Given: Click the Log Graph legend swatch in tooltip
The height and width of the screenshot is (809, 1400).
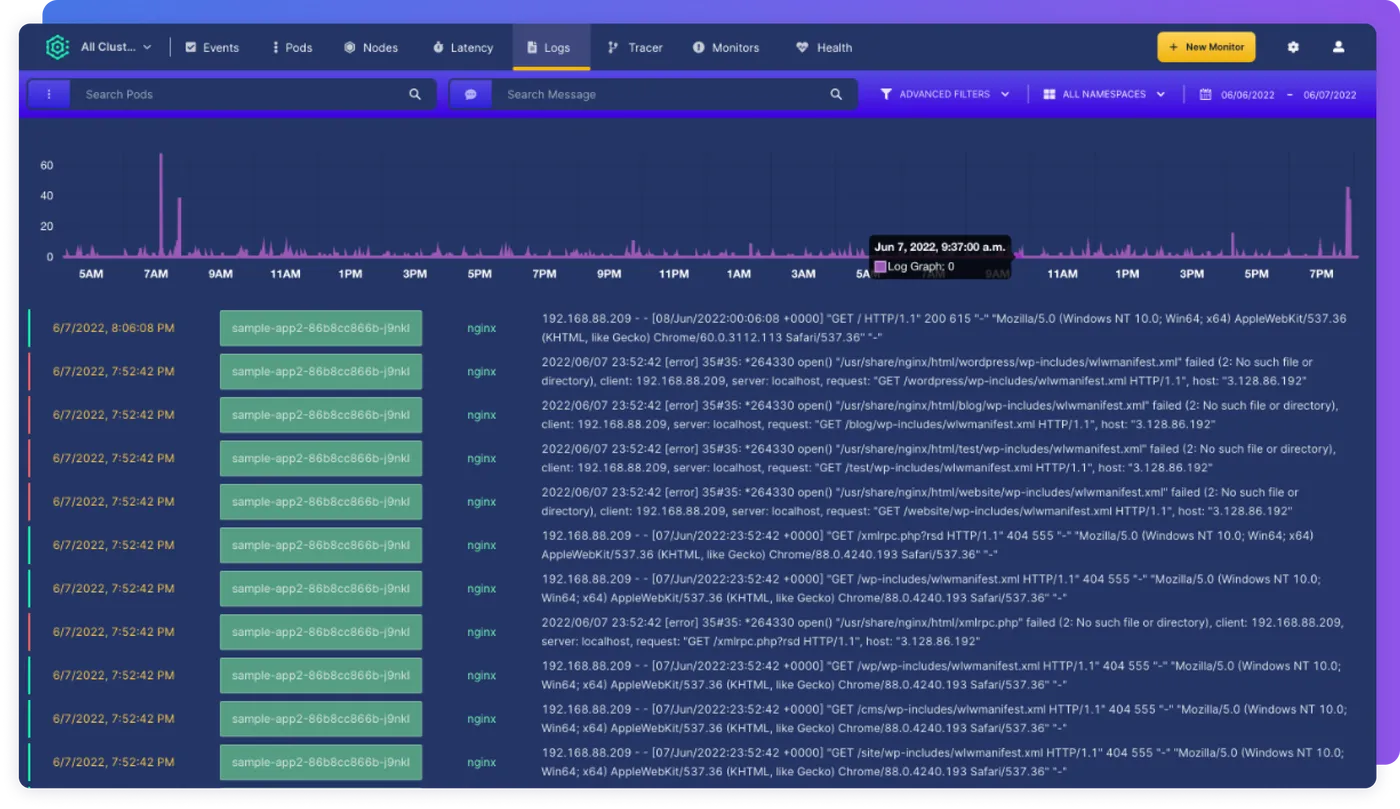Looking at the screenshot, I should [880, 267].
